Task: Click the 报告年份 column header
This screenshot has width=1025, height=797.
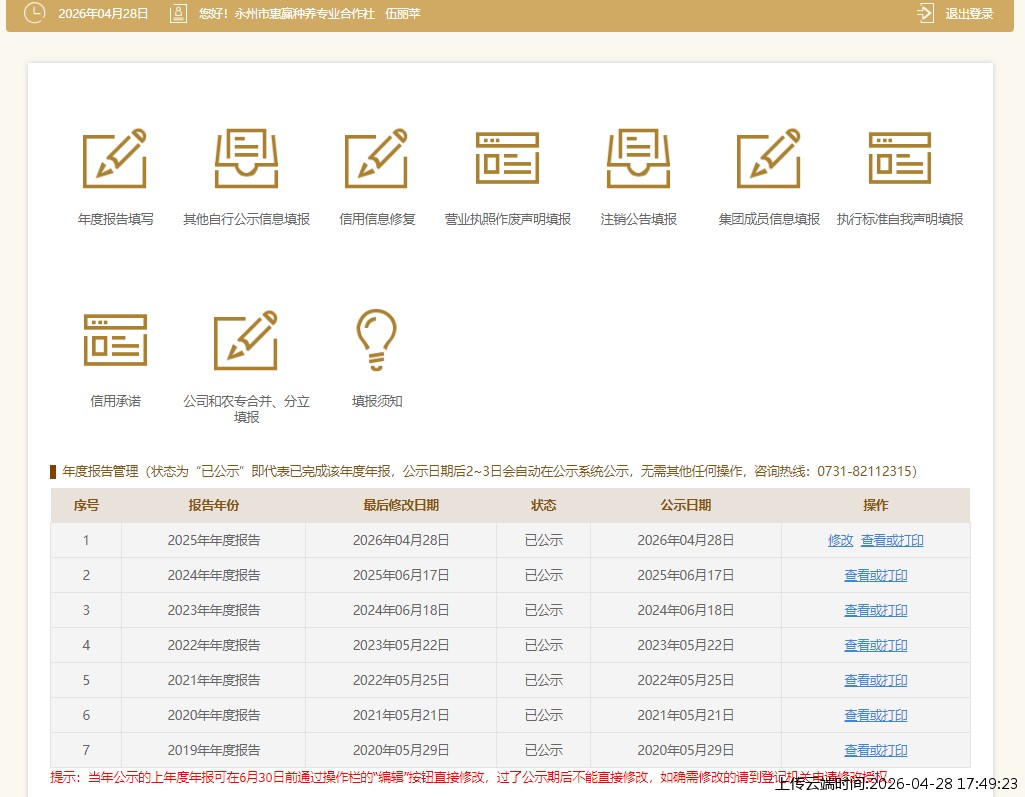Action: click(213, 505)
